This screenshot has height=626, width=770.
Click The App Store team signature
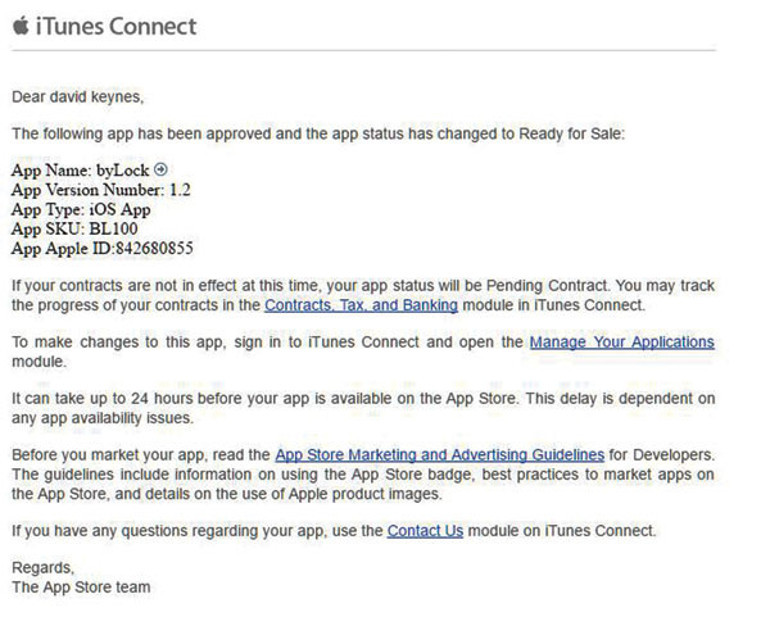coord(81,587)
